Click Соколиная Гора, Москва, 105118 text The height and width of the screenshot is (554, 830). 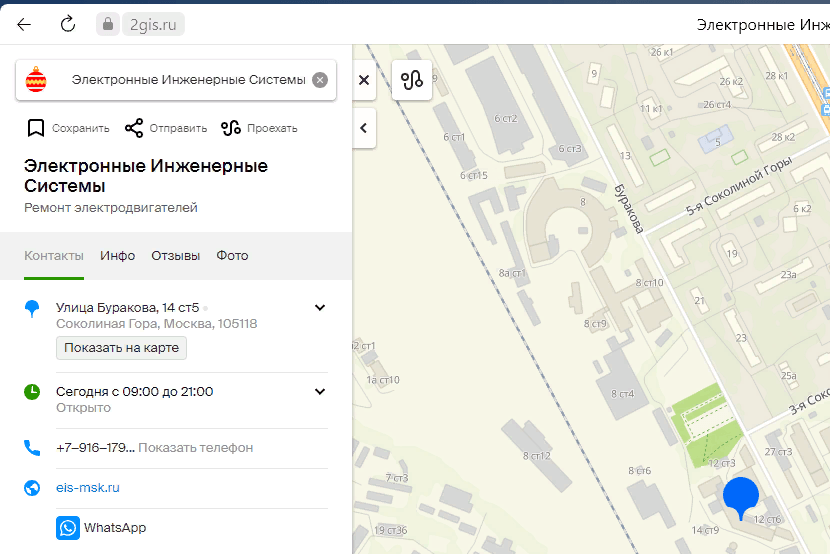(157, 323)
